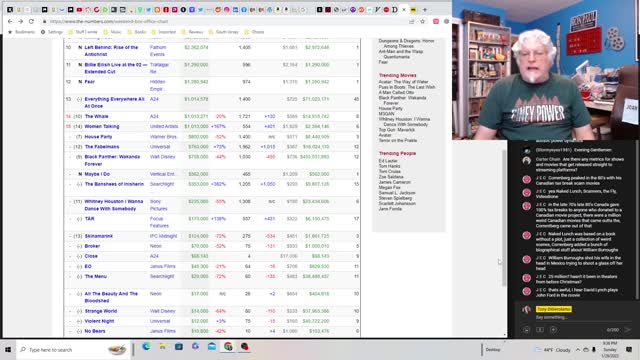The image size is (640, 360).
Task: Open the Stuff I wrote bookmark folder
Action: 83,32
